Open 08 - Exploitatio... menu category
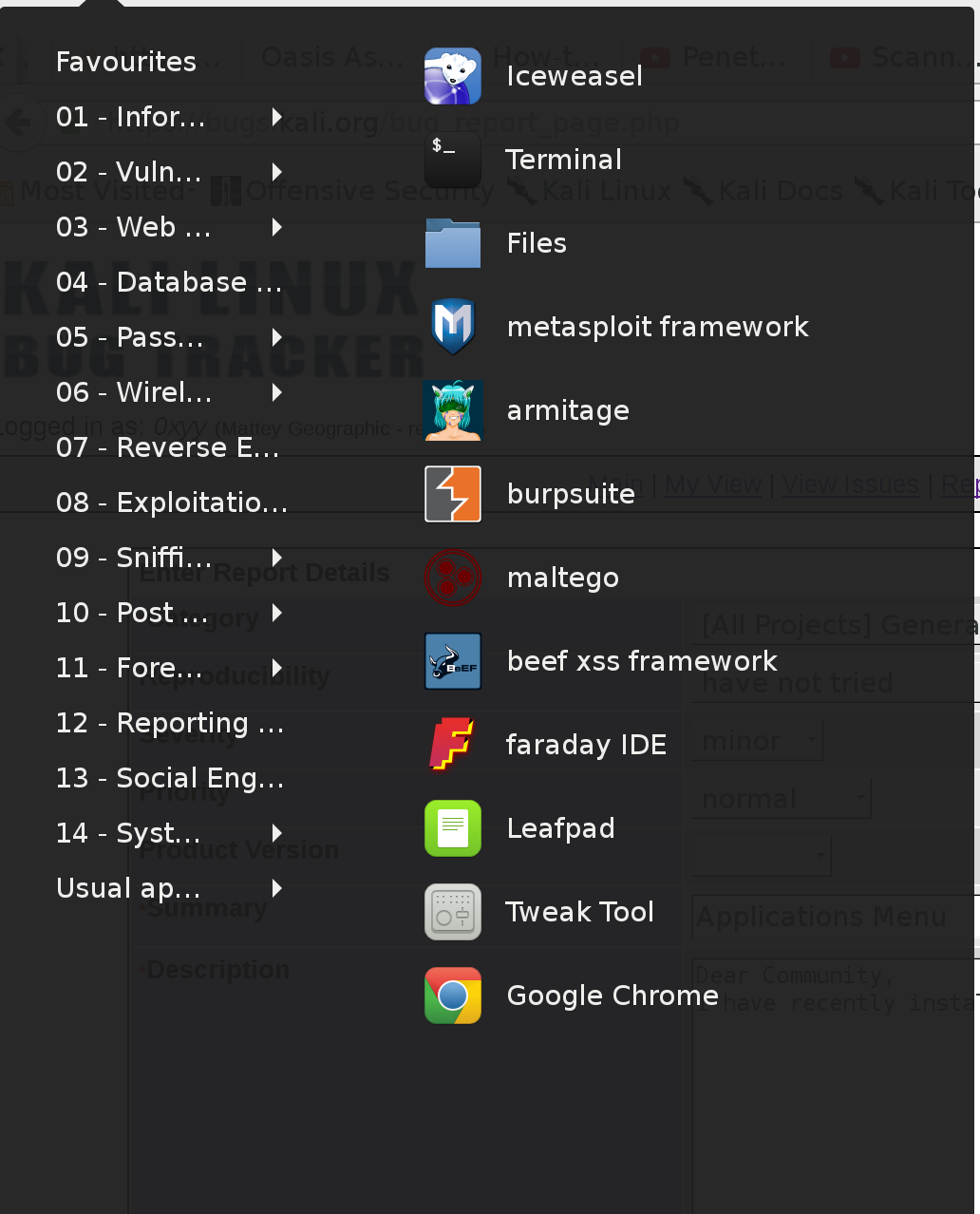Viewport: 980px width, 1214px height. coord(171,503)
